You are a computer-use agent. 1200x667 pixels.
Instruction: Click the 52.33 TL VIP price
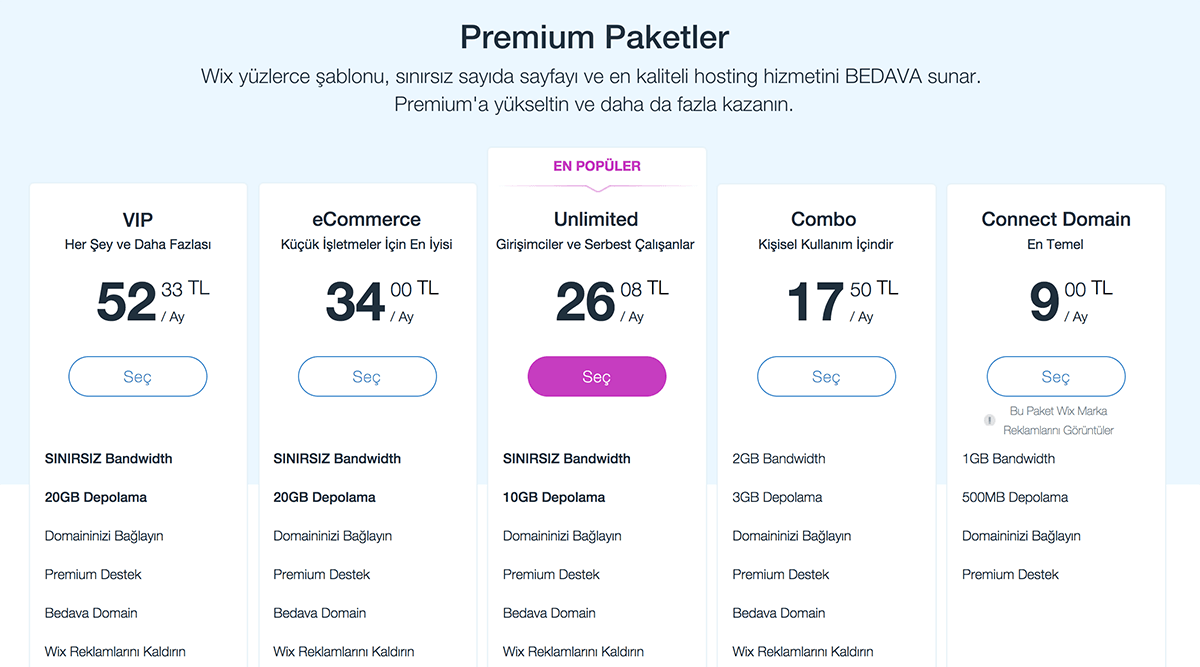pos(153,301)
